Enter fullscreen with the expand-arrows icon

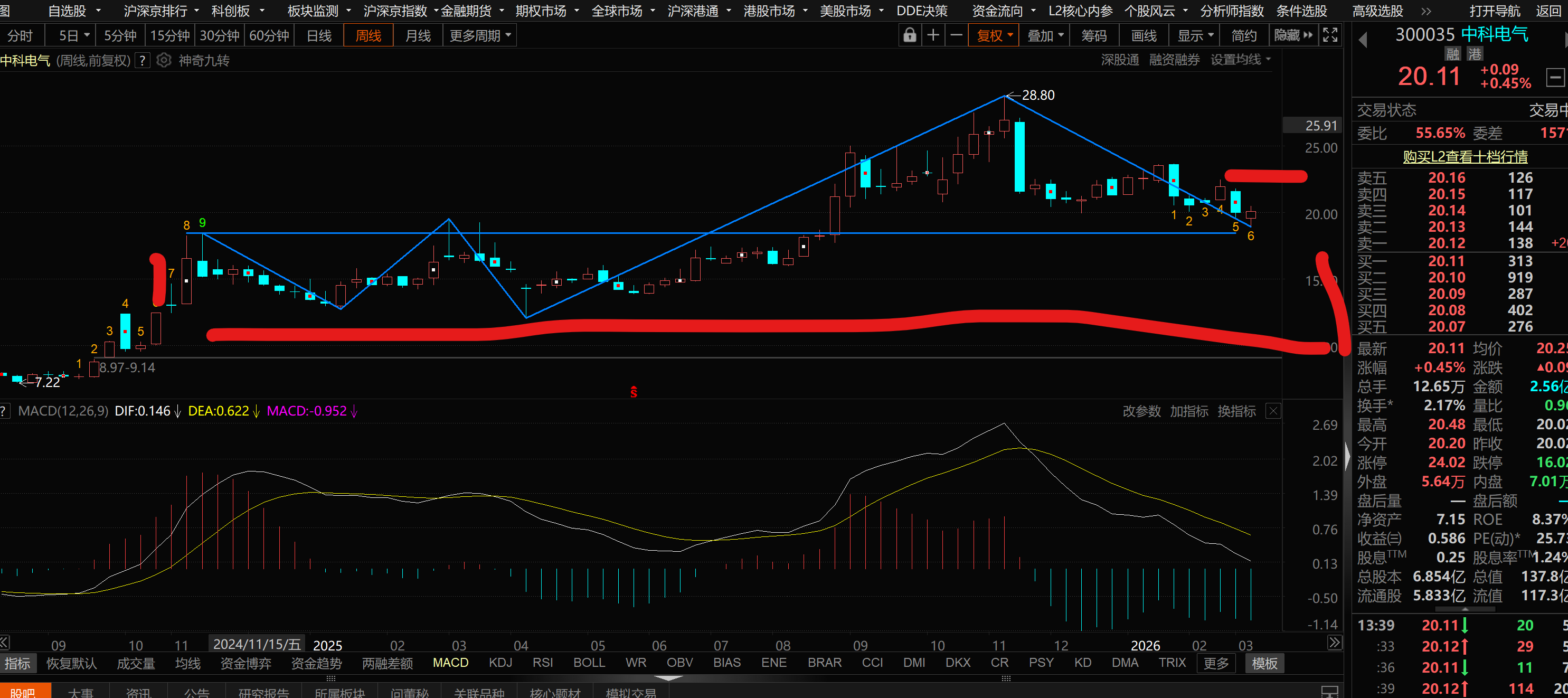click(x=1330, y=35)
